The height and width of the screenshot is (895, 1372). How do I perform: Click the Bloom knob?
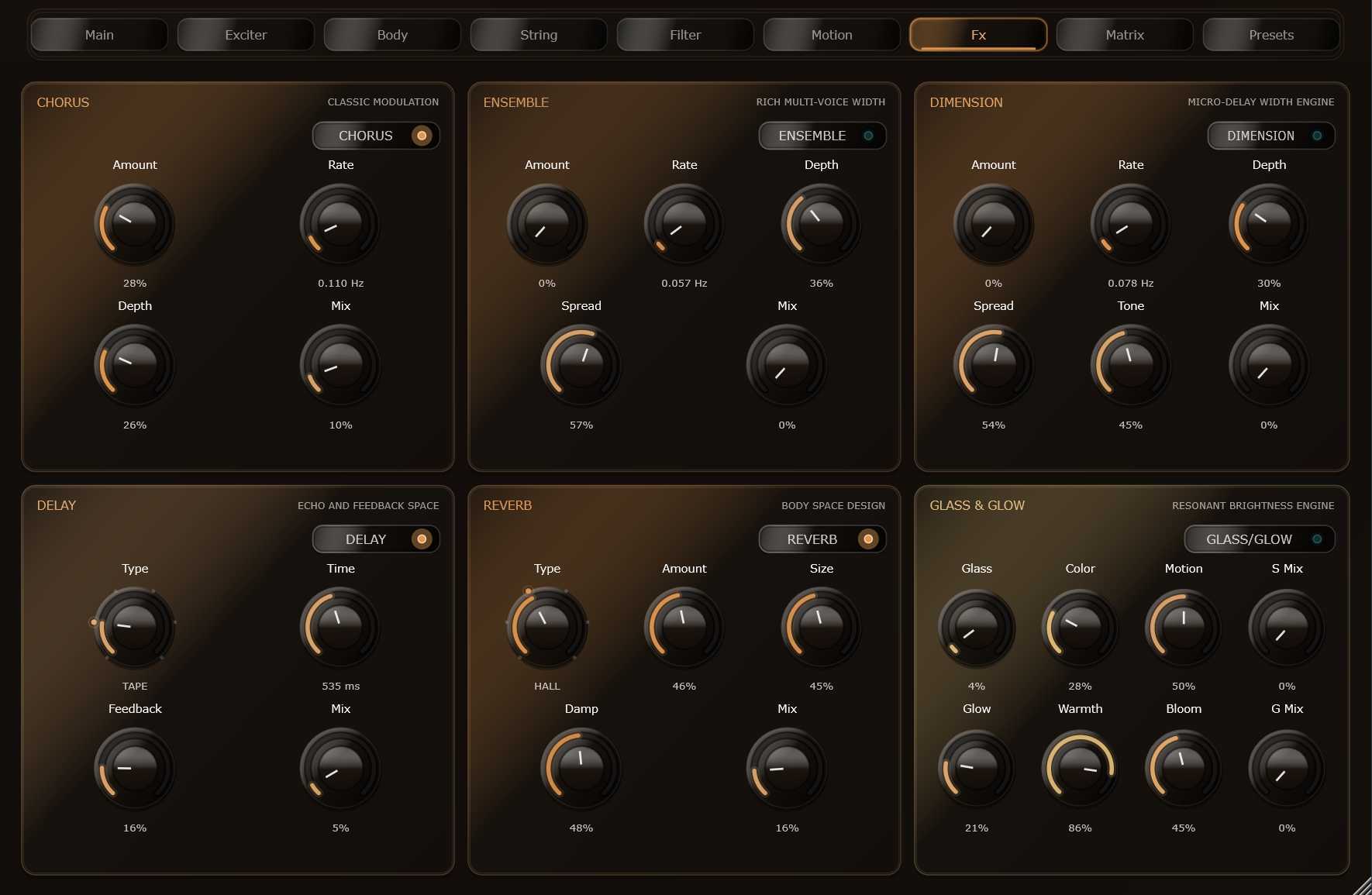(x=1184, y=769)
